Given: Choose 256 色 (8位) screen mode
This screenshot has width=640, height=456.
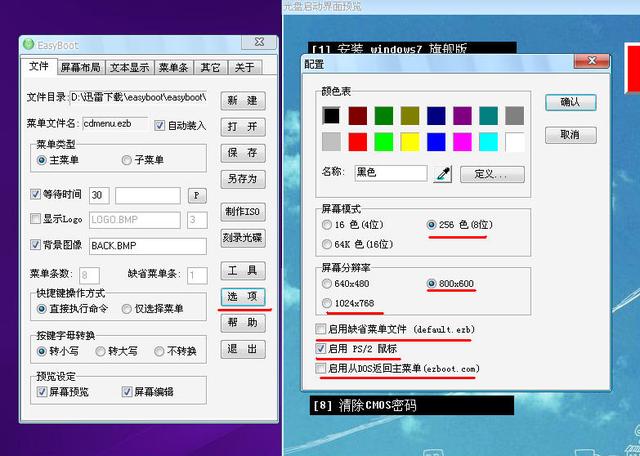Looking at the screenshot, I should pos(431,225).
